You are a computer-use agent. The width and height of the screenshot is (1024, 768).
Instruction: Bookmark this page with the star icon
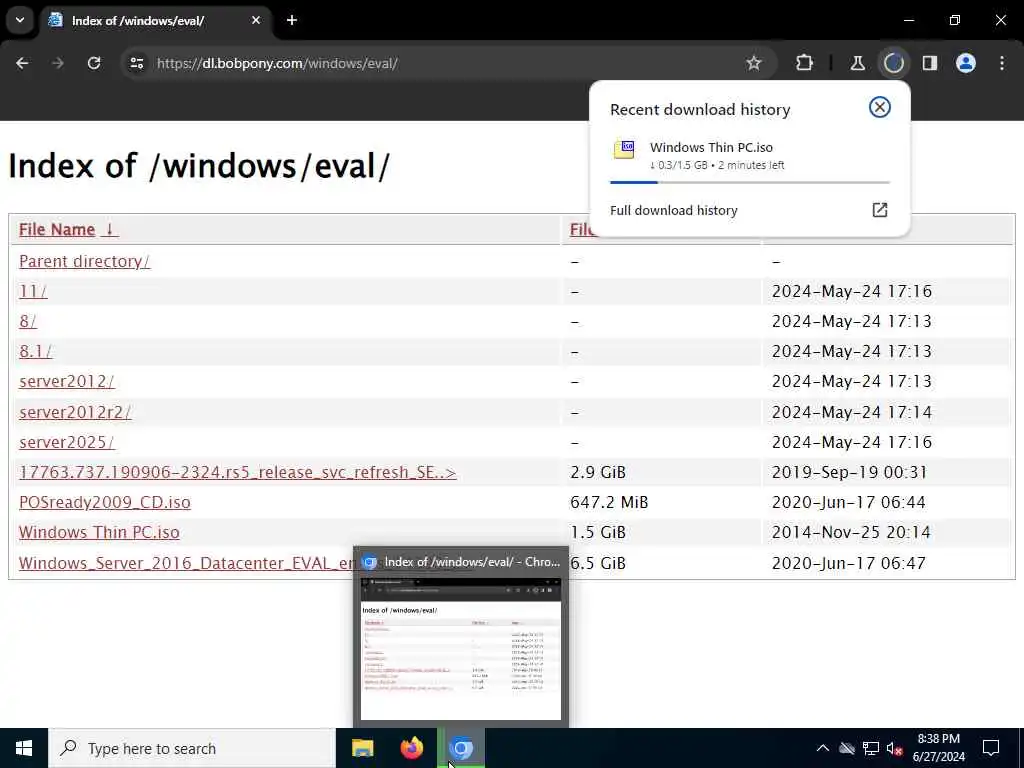754,63
